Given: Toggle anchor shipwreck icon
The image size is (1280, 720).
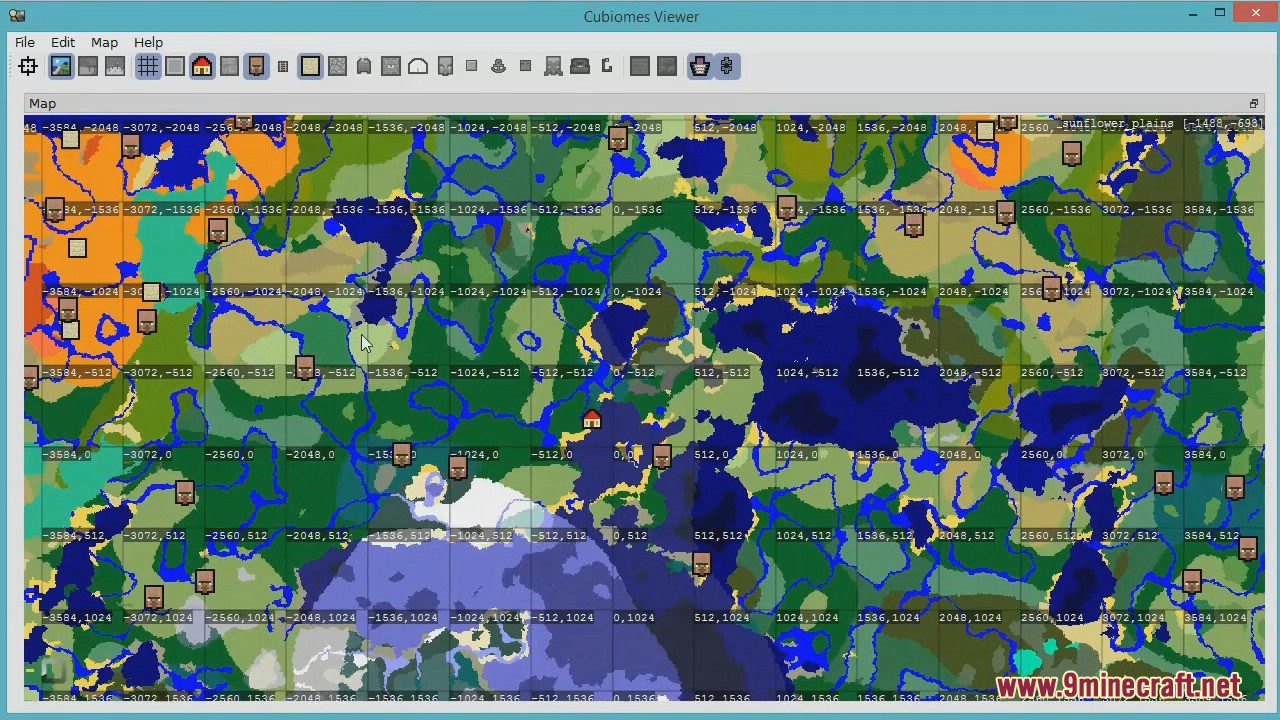Looking at the screenshot, I should (499, 67).
